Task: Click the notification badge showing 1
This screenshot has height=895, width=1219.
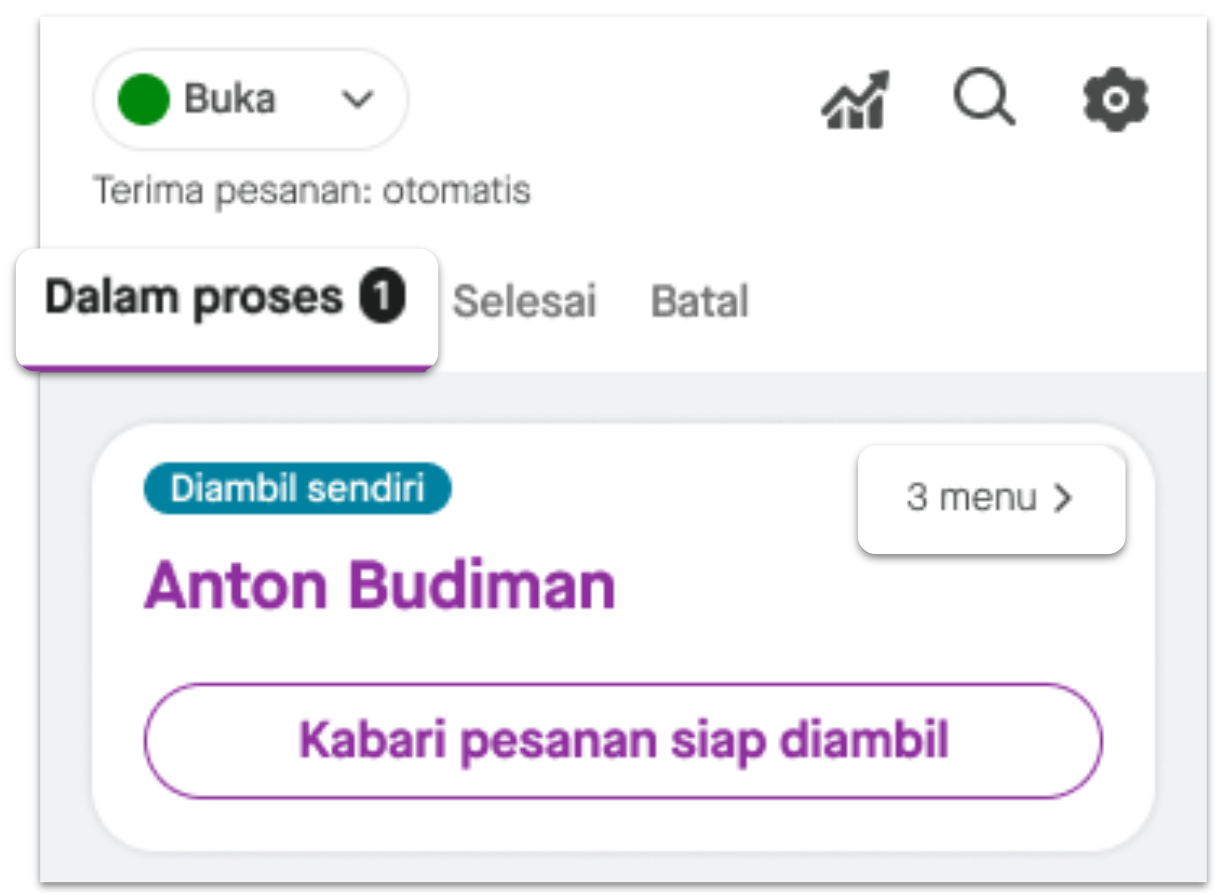Action: point(383,295)
